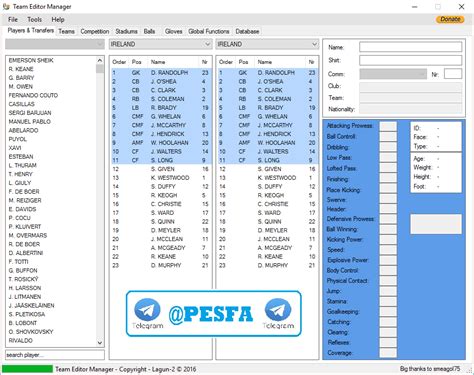Click the Attacking Prowess value box
This screenshot has width=474, height=375.
(x=388, y=126)
